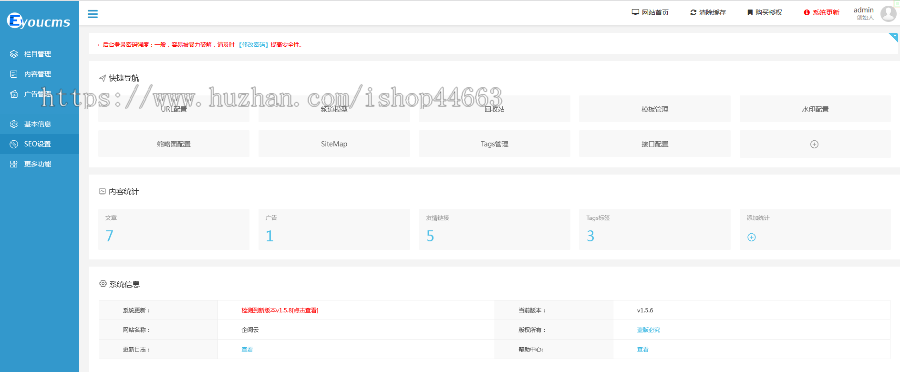Click the bookmark icon for 购买授权
Screen dimensions: 900x372
[x=750, y=12]
